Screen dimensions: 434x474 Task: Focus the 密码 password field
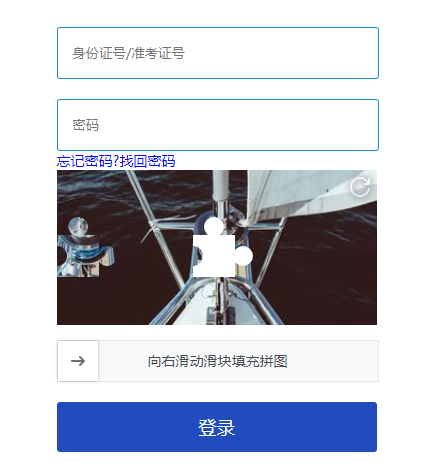218,125
